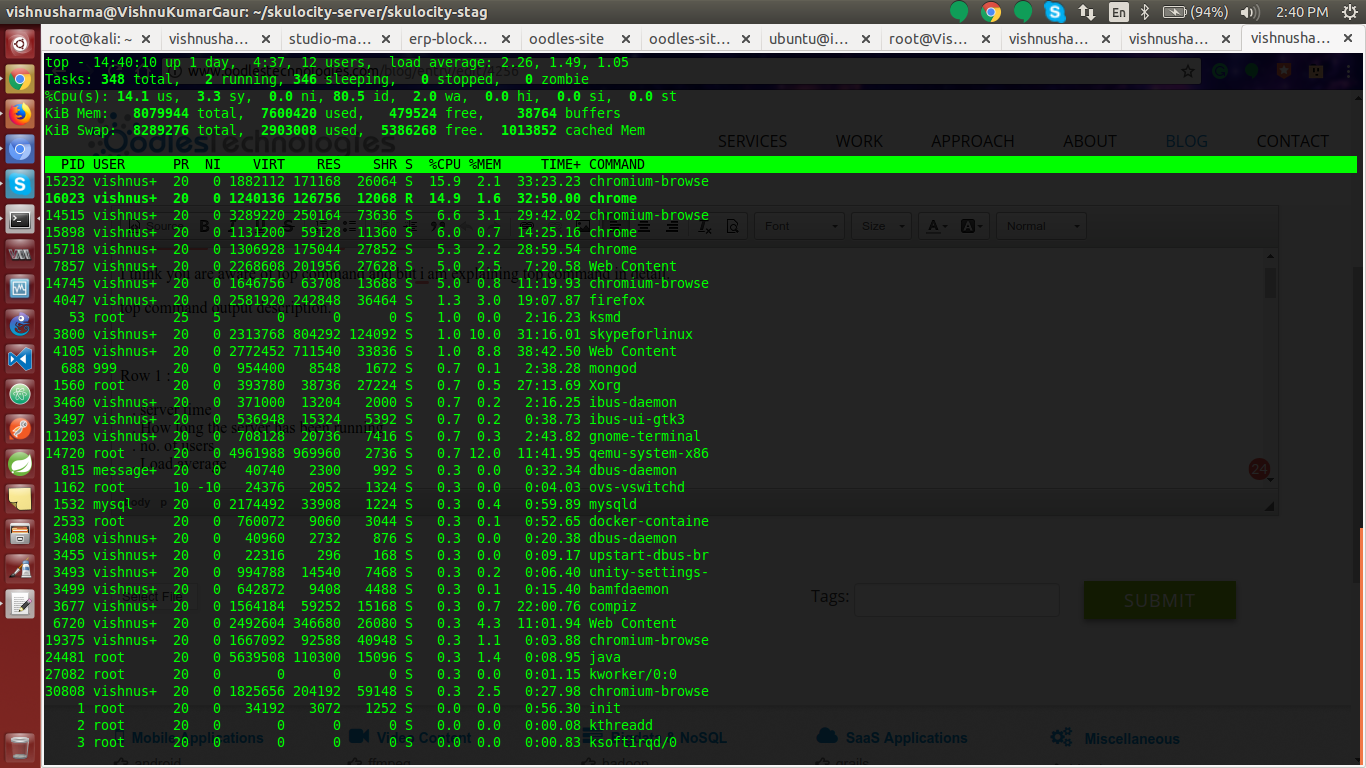The image size is (1366, 768).
Task: Click the 'java' process command text
Action: (x=605, y=657)
